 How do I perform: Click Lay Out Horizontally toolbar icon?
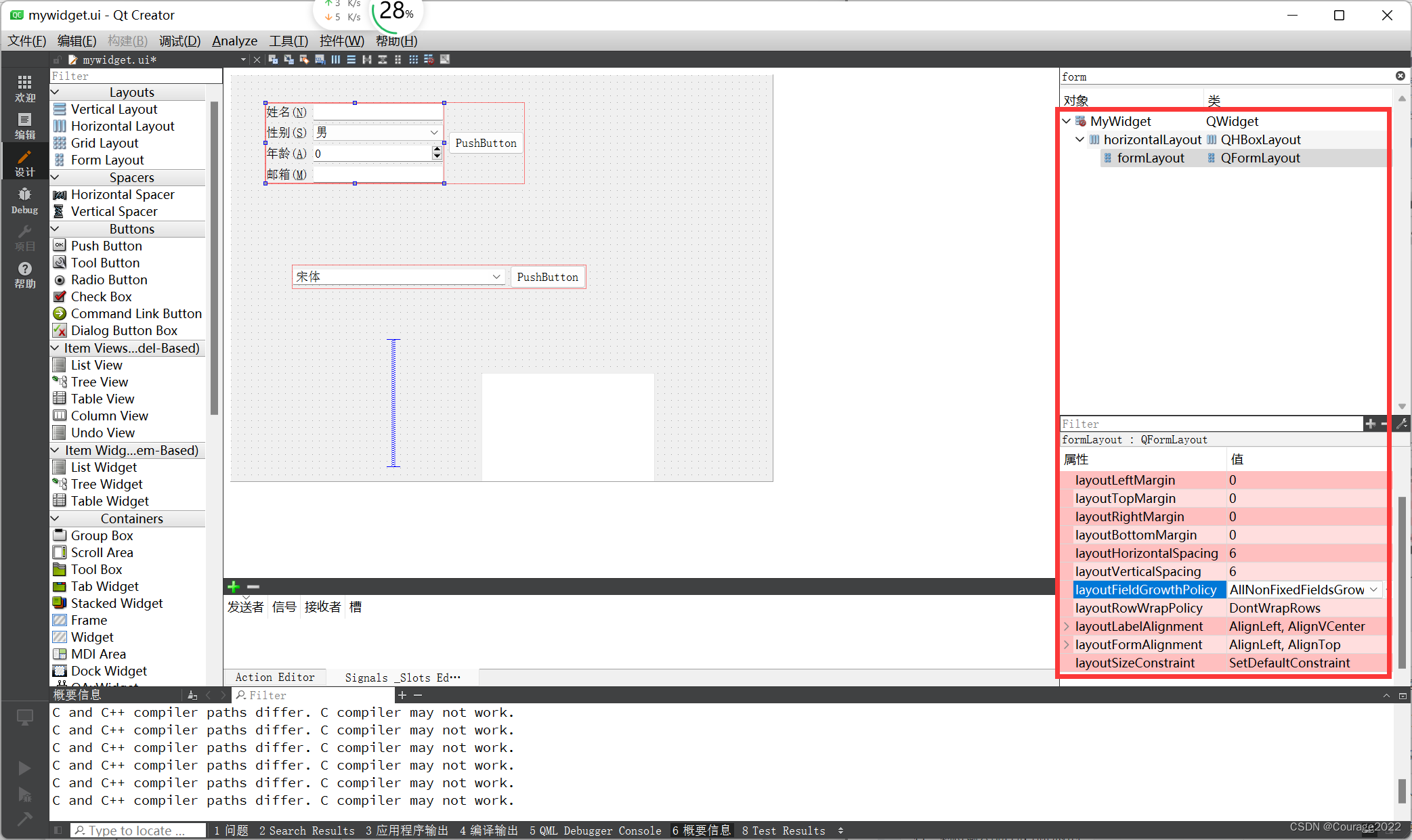pyautogui.click(x=335, y=60)
